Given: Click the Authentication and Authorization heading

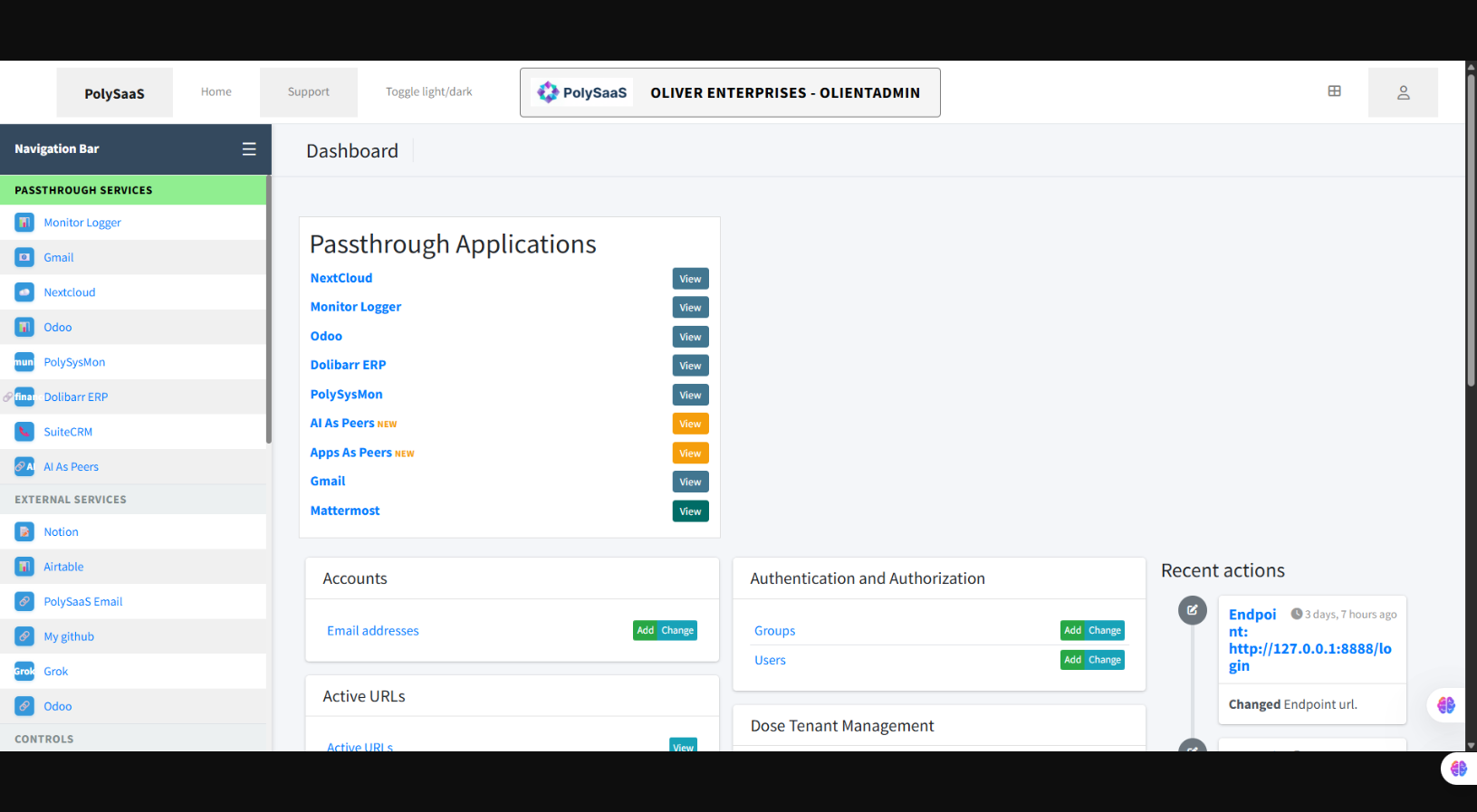Looking at the screenshot, I should coord(868,578).
